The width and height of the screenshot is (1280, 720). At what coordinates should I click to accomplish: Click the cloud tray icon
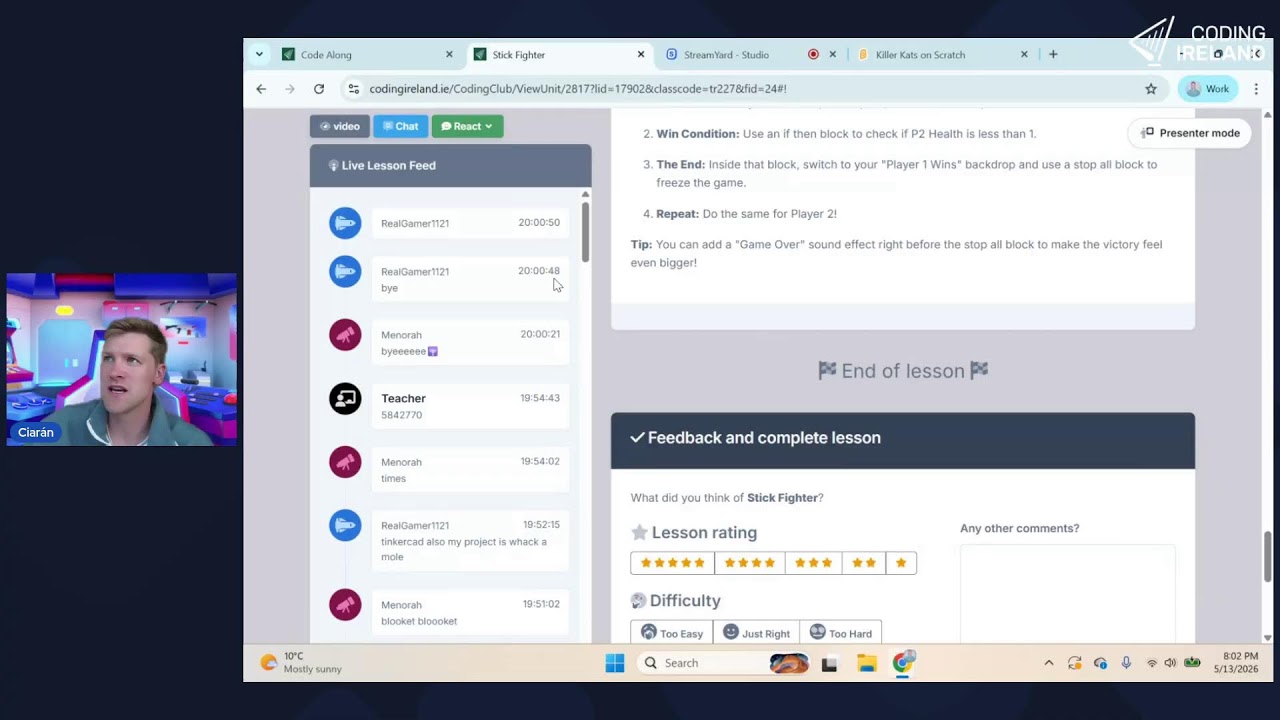point(1100,663)
